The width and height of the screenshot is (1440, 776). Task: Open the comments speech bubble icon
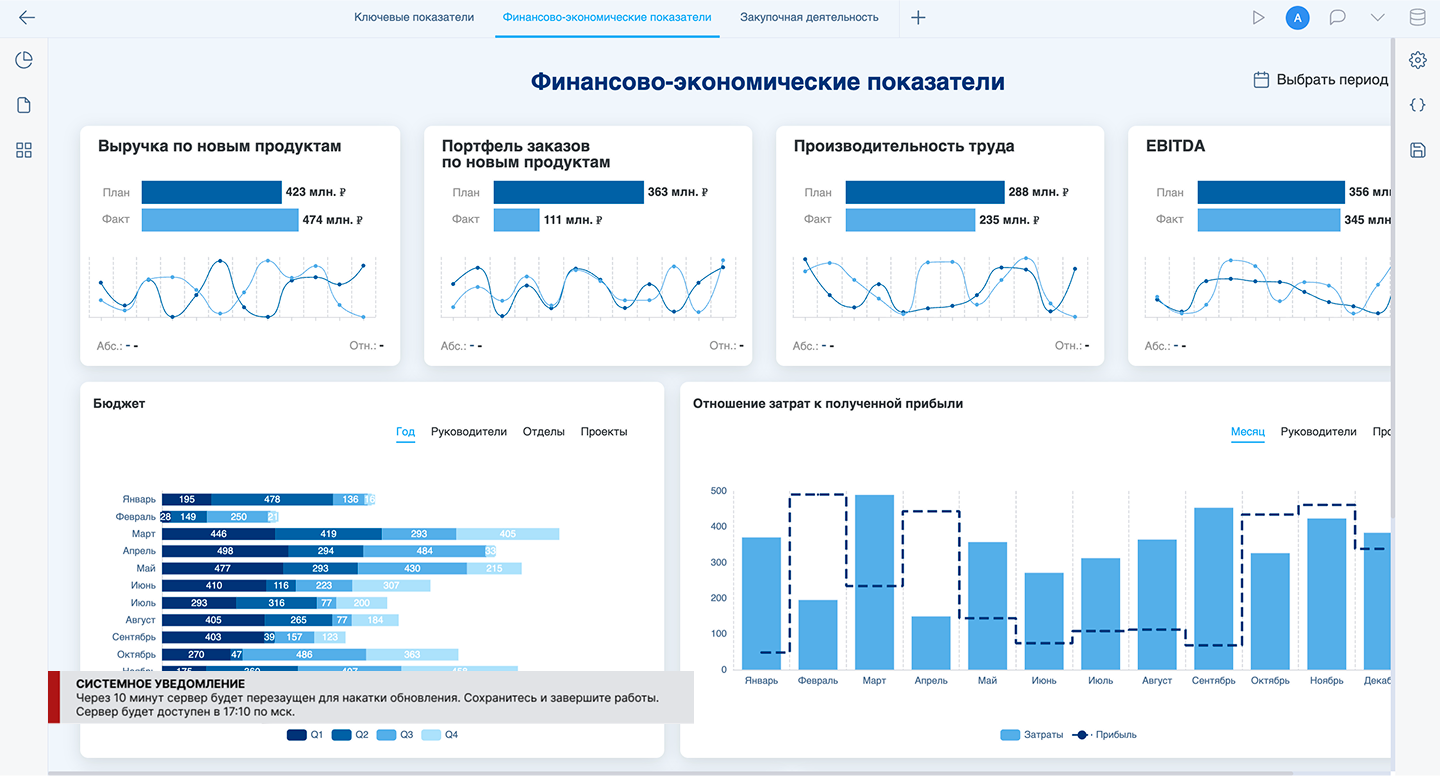pyautogui.click(x=1337, y=18)
